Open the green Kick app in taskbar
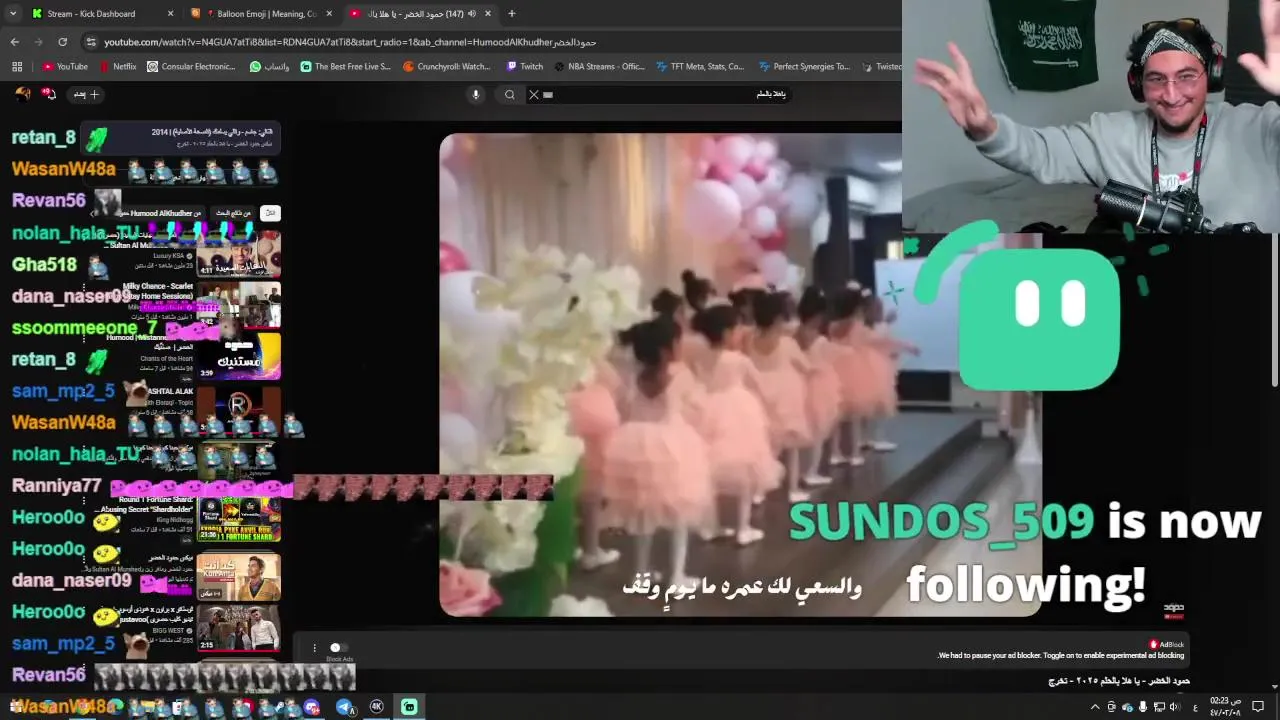This screenshot has height=720, width=1280. 409,707
